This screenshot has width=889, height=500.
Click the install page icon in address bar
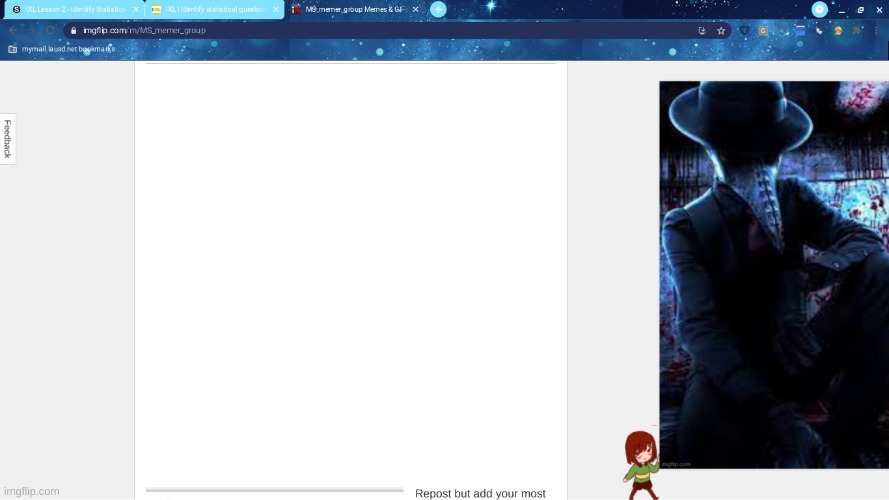pyautogui.click(x=702, y=31)
